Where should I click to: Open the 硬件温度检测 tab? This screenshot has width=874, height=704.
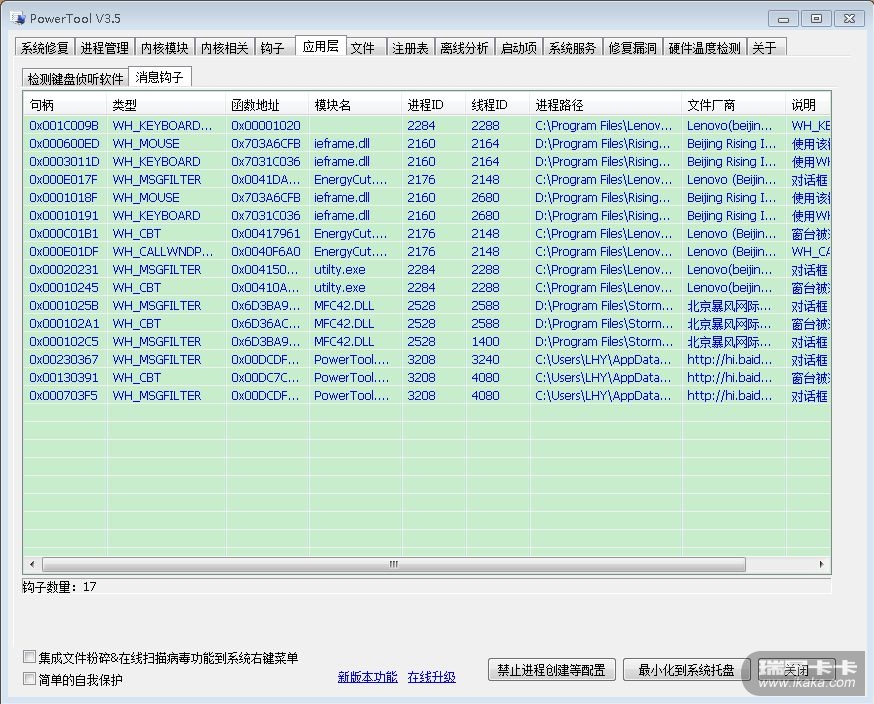(x=704, y=48)
